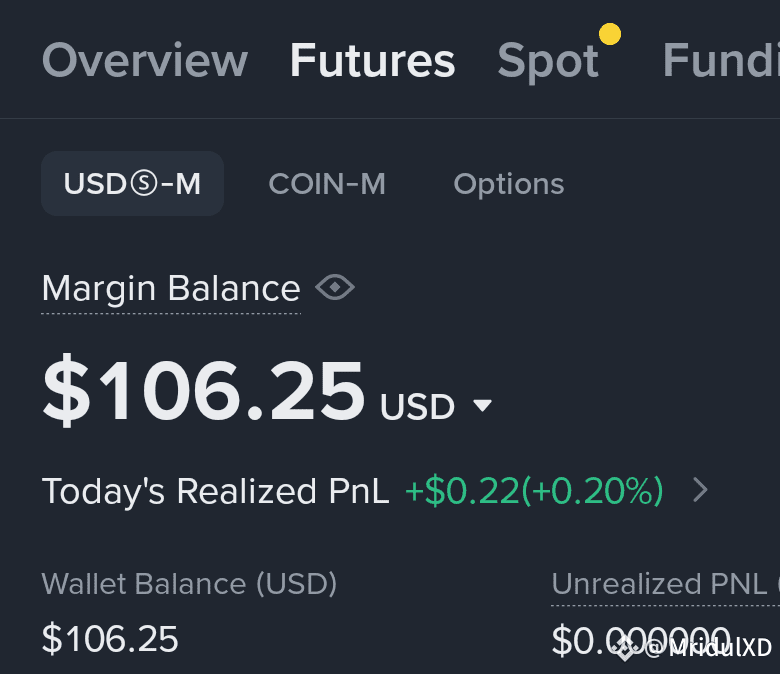Expand Today's Realized PnL details chevron
The height and width of the screenshot is (674, 780).
[700, 490]
